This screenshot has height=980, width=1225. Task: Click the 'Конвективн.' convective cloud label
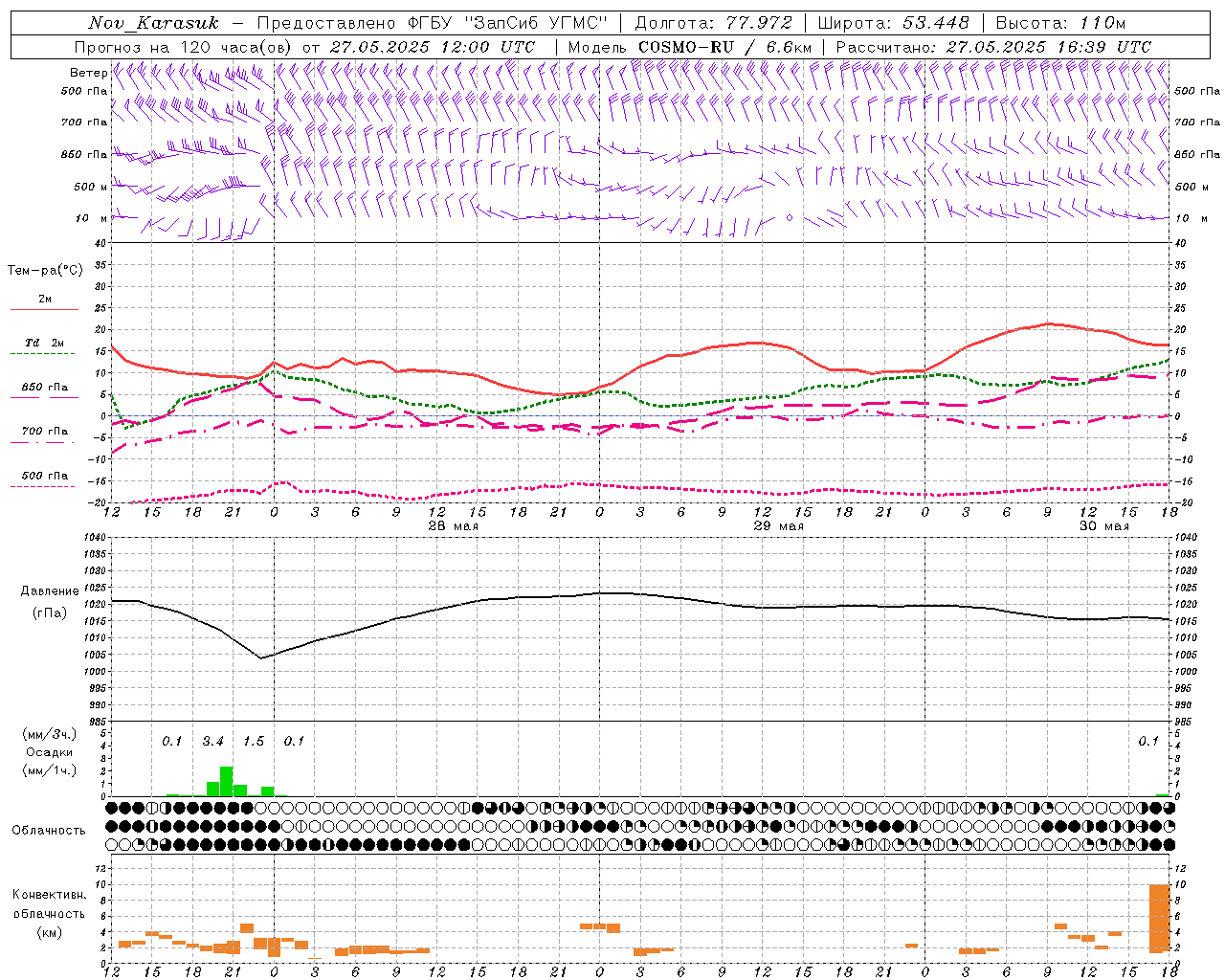[49, 895]
